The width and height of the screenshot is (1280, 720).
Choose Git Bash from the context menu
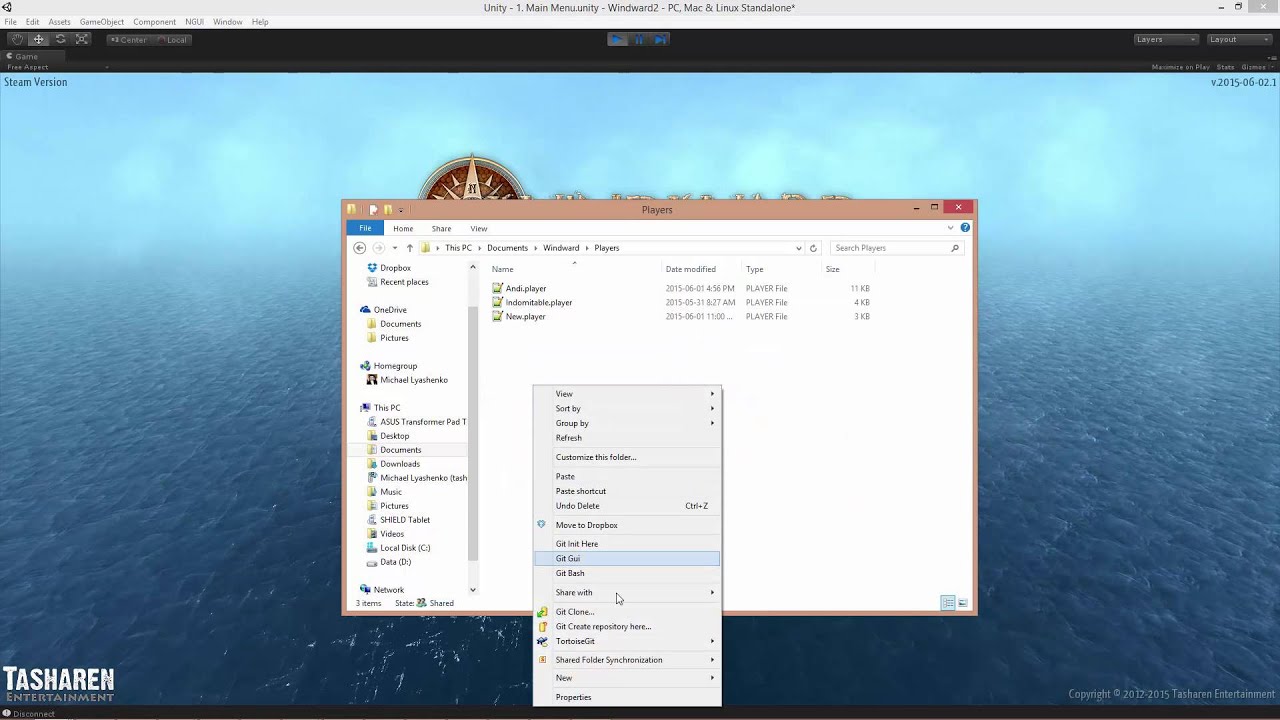[x=627, y=573]
